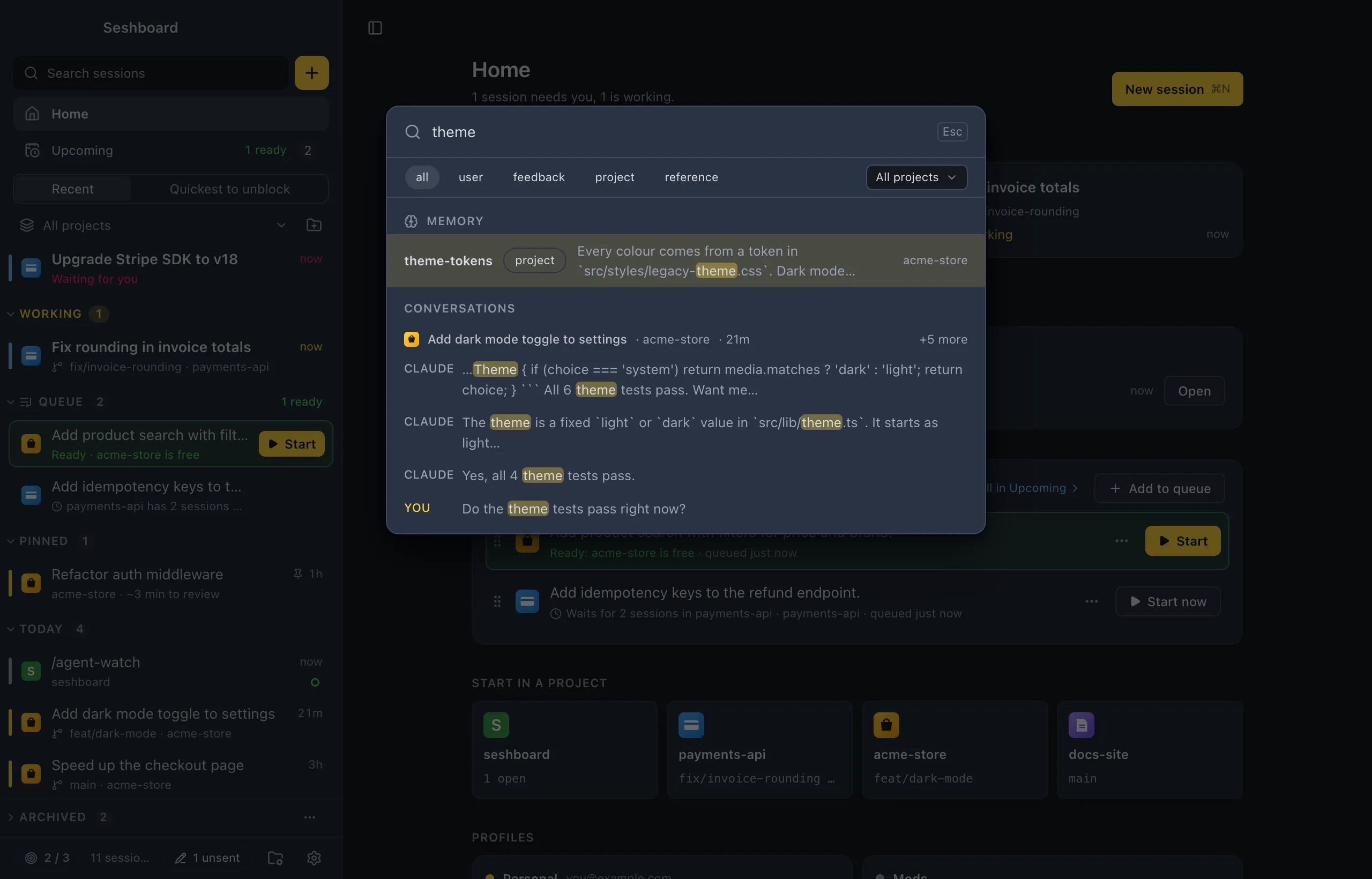This screenshot has width=1372, height=879.
Task: Select the 'all' filter chip
Action: [422, 177]
